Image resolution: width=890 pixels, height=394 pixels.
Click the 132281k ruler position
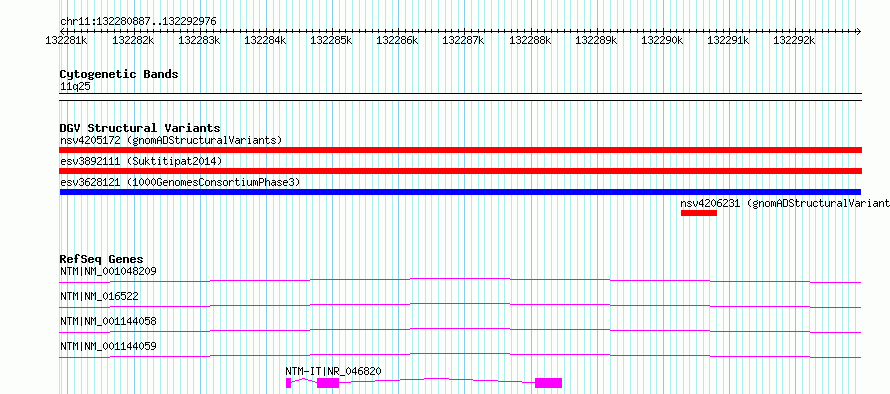pyautogui.click(x=66, y=40)
